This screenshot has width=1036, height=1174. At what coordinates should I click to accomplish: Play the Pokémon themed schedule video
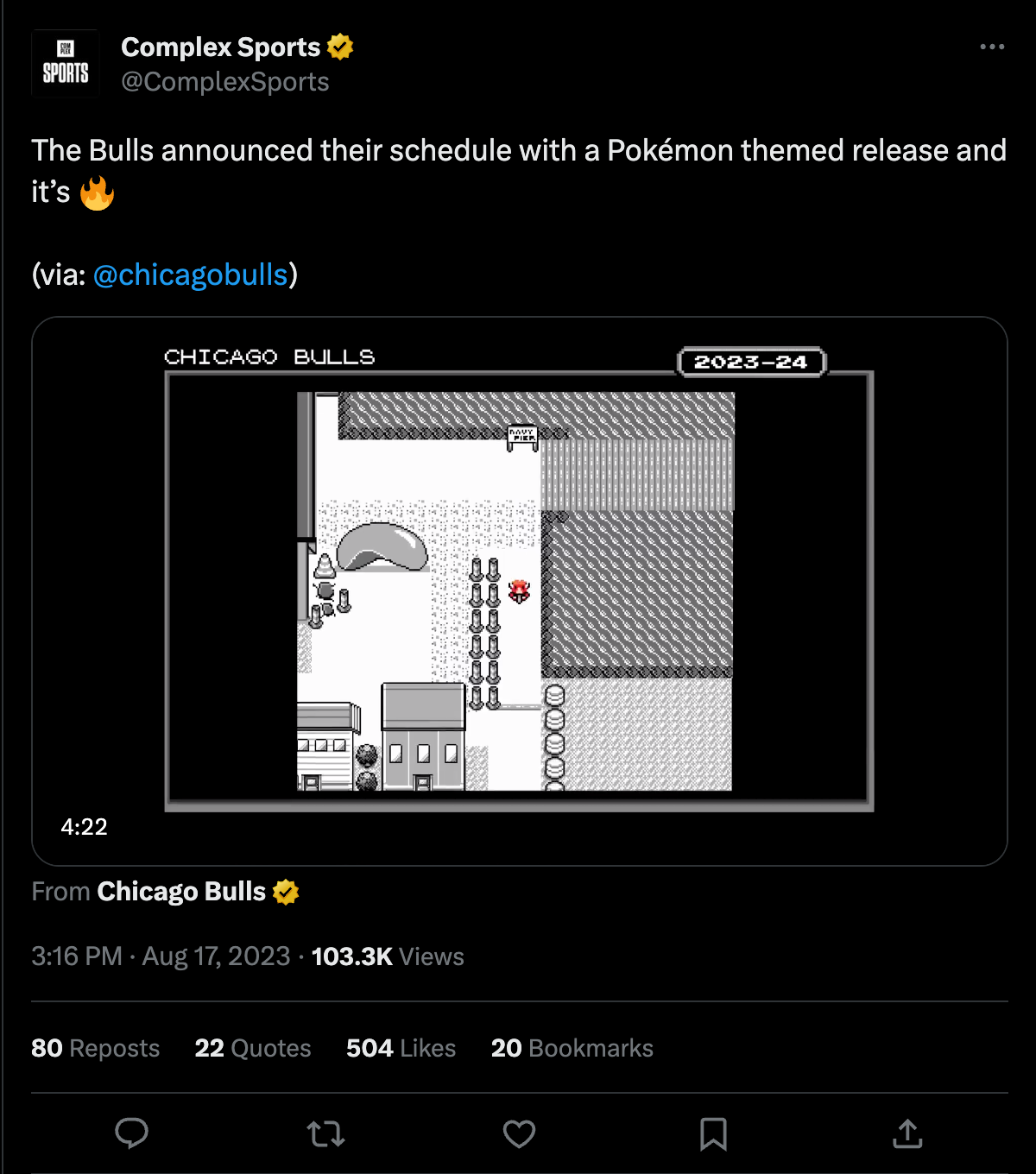coord(519,590)
